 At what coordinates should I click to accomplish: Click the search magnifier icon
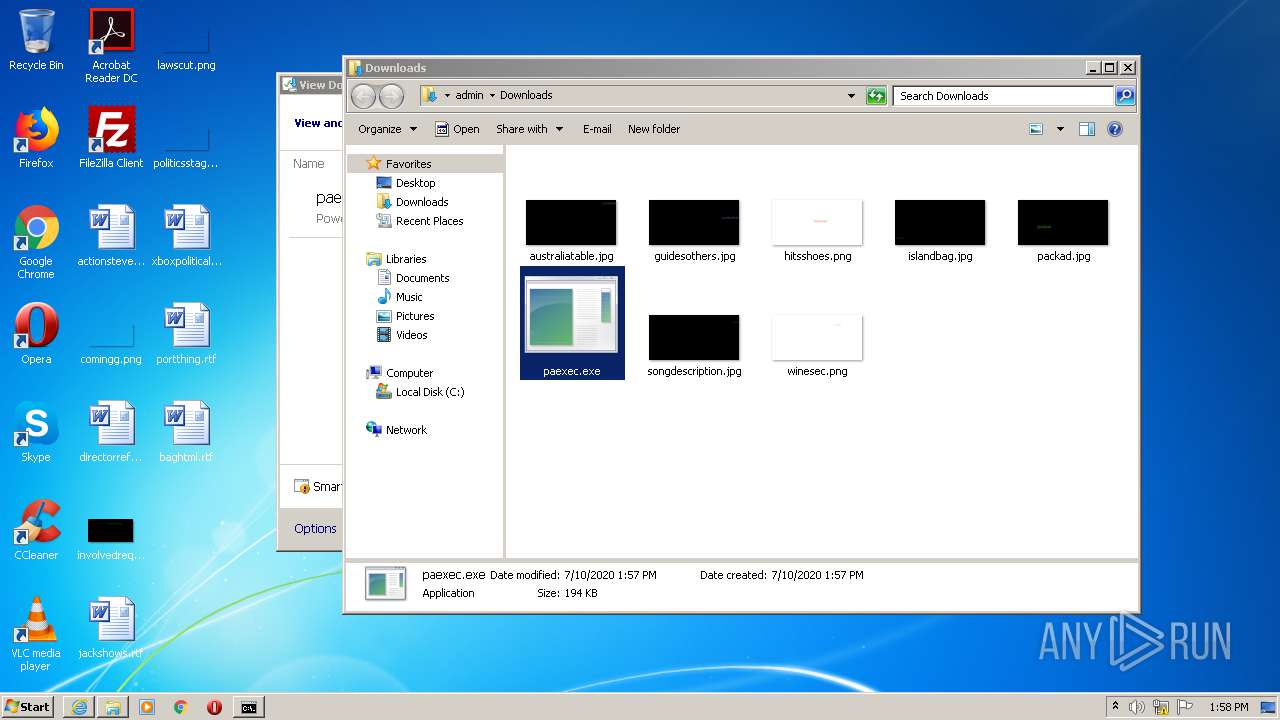click(1125, 96)
